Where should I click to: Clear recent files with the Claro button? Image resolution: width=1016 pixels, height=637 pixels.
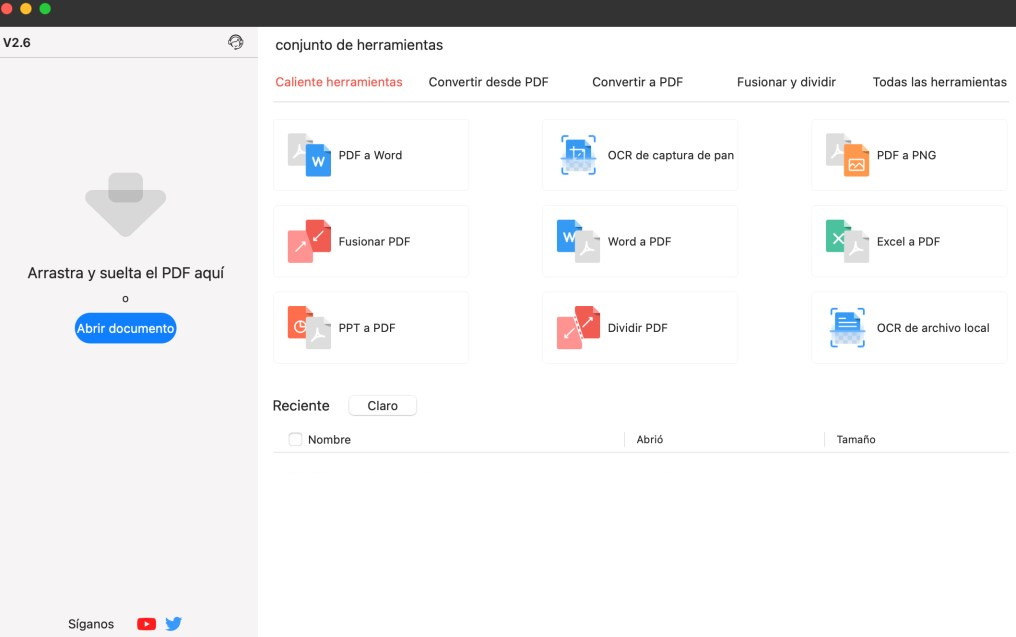pos(382,405)
